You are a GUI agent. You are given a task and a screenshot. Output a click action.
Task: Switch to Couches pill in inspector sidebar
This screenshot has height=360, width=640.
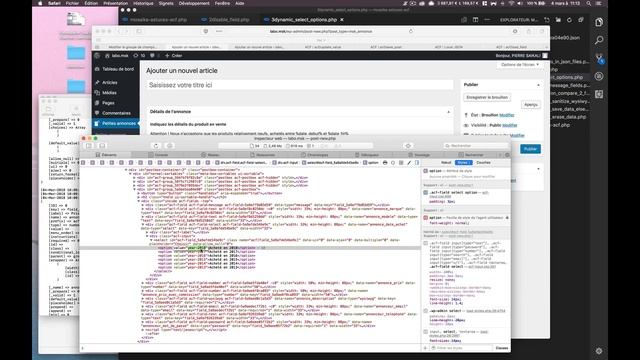[x=483, y=162]
